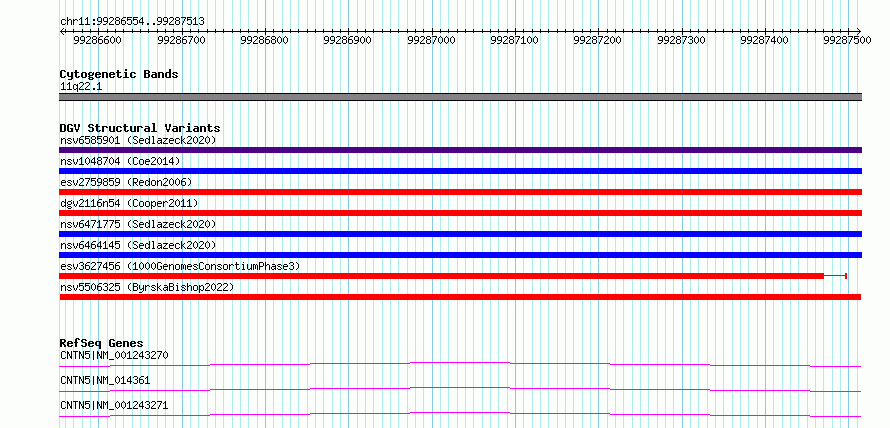
Task: Select the blue nsv6471775 variant bar
Action: click(460, 234)
